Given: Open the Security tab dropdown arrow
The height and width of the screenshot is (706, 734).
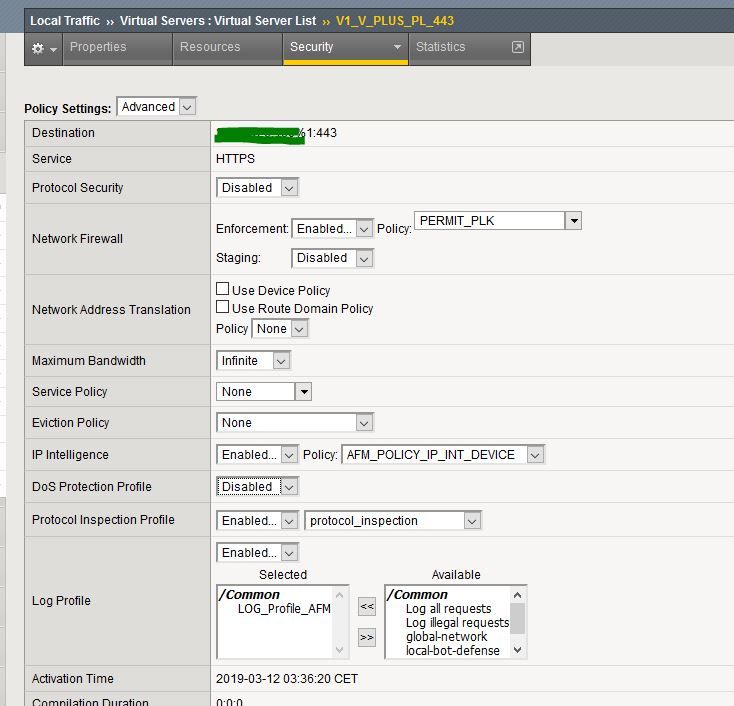Looking at the screenshot, I should pyautogui.click(x=397, y=47).
